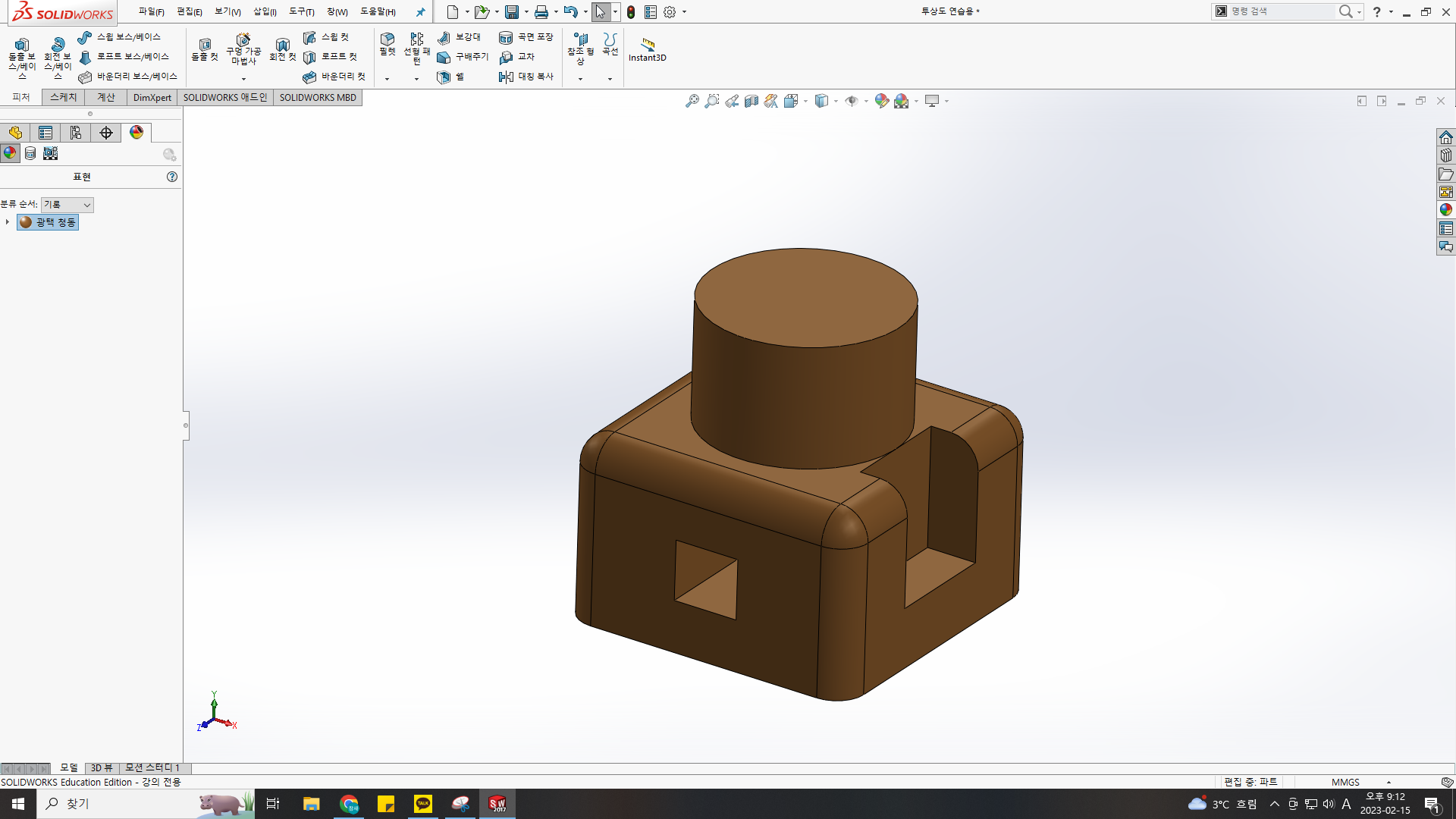Image resolution: width=1456 pixels, height=819 pixels.
Task: Select the 회전 컷 revolve cut tool
Action: click(283, 45)
